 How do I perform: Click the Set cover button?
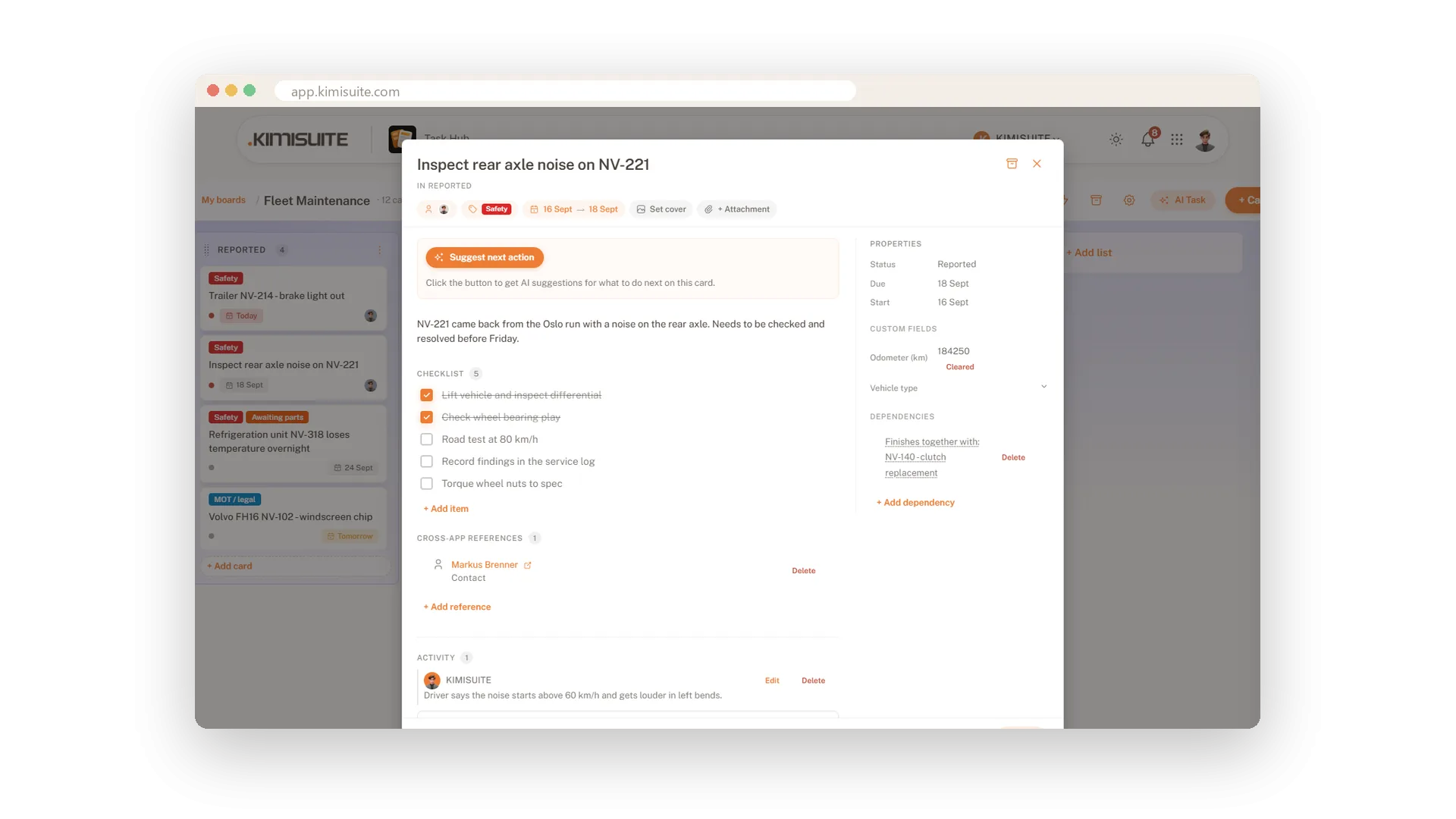click(661, 209)
